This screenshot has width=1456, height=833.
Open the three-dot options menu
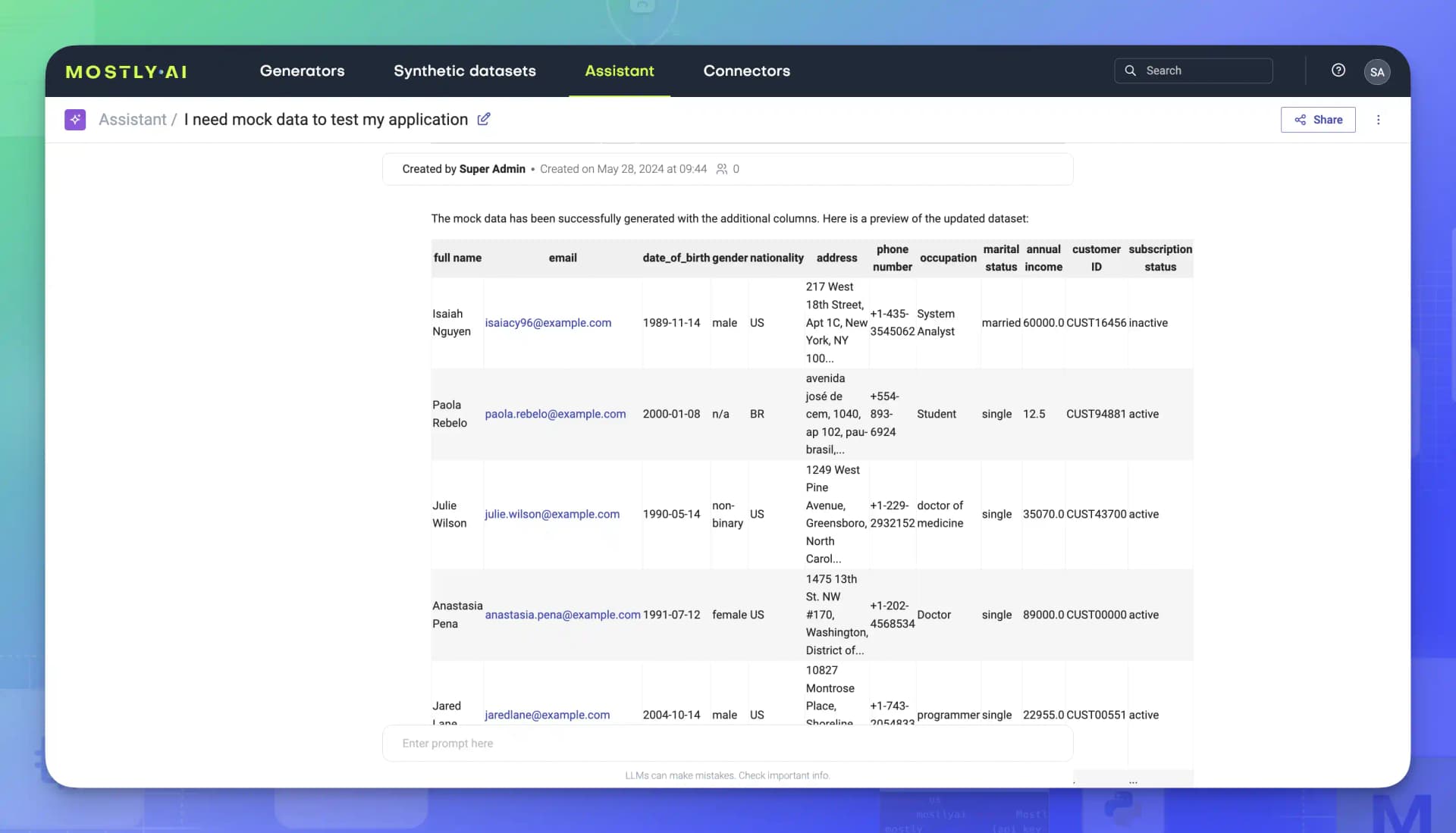click(1379, 119)
